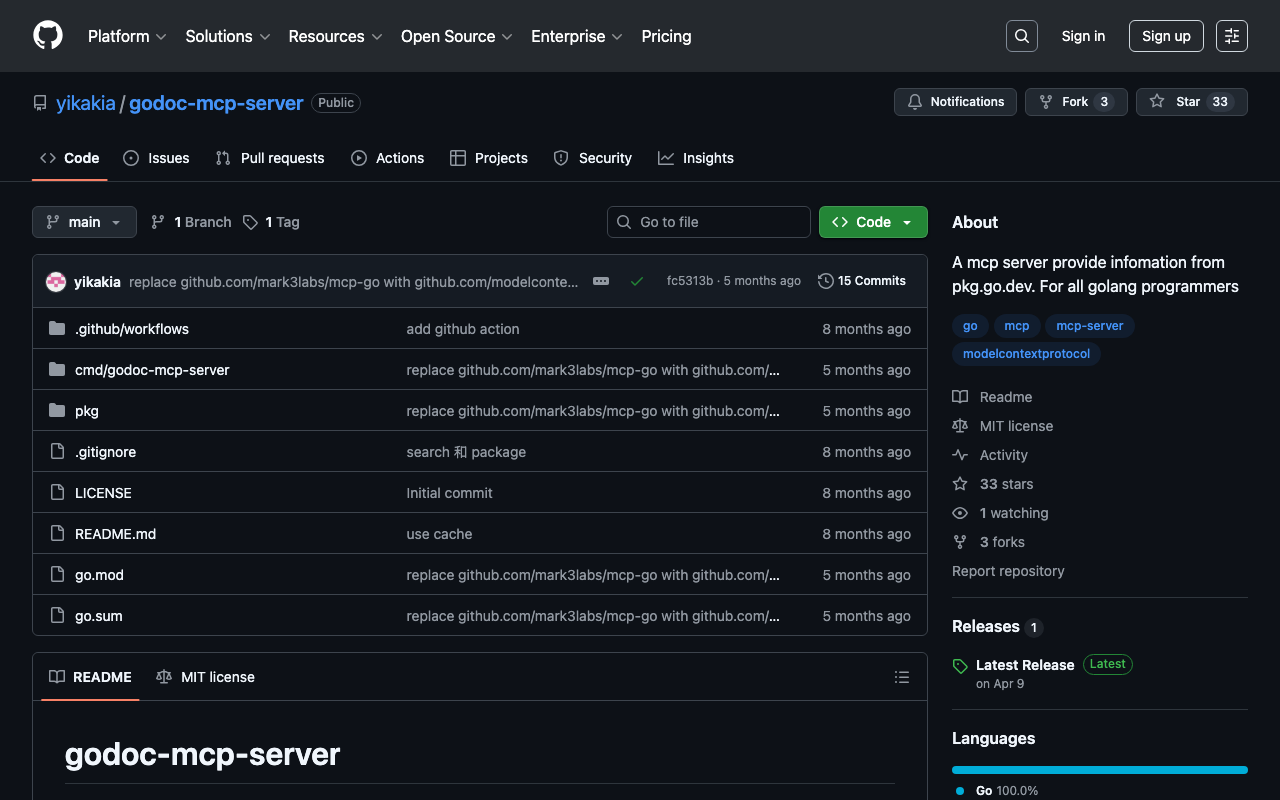Click the green check status icon
Screen dimensions: 1280x800
(636, 281)
